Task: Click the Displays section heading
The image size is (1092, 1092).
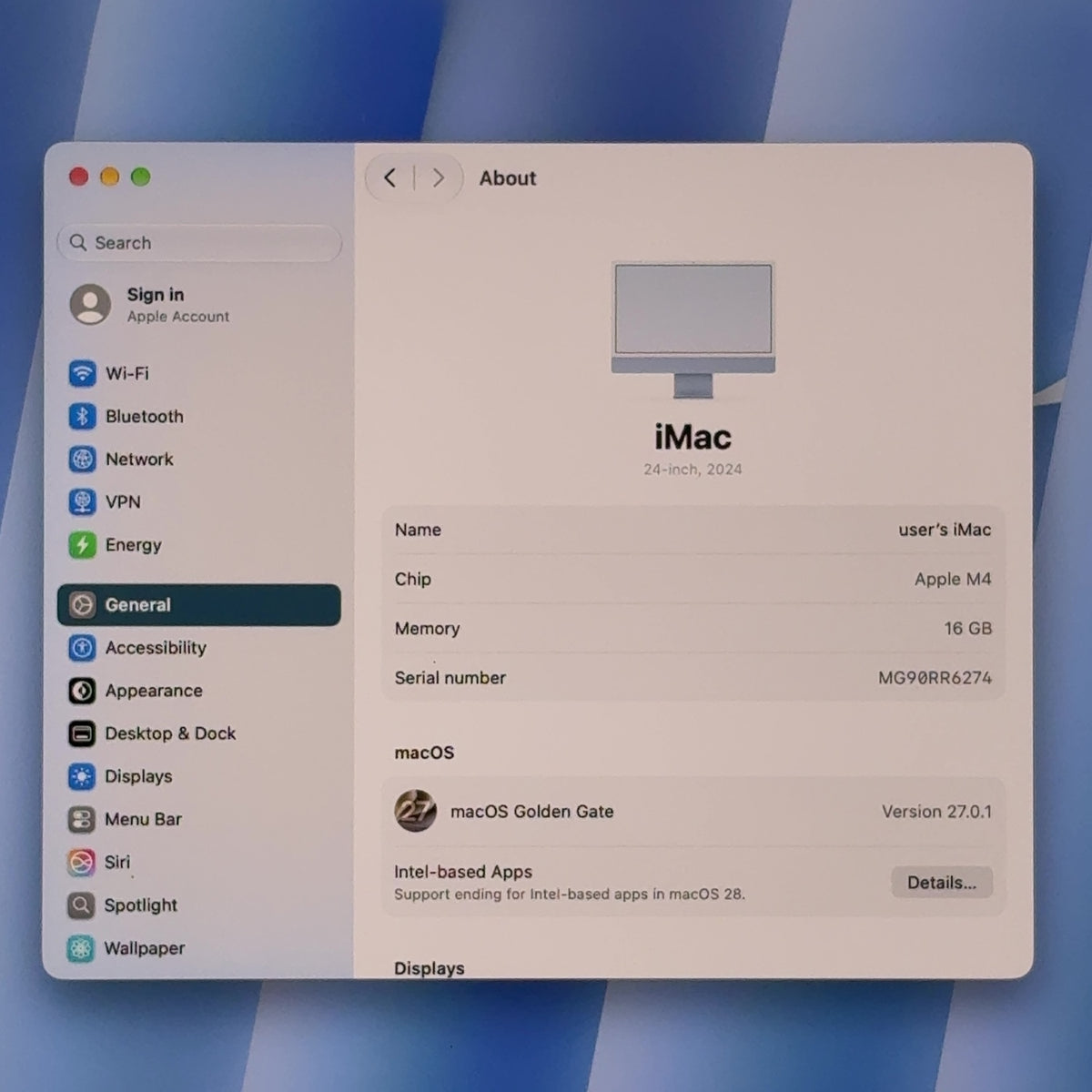Action: 430,968
